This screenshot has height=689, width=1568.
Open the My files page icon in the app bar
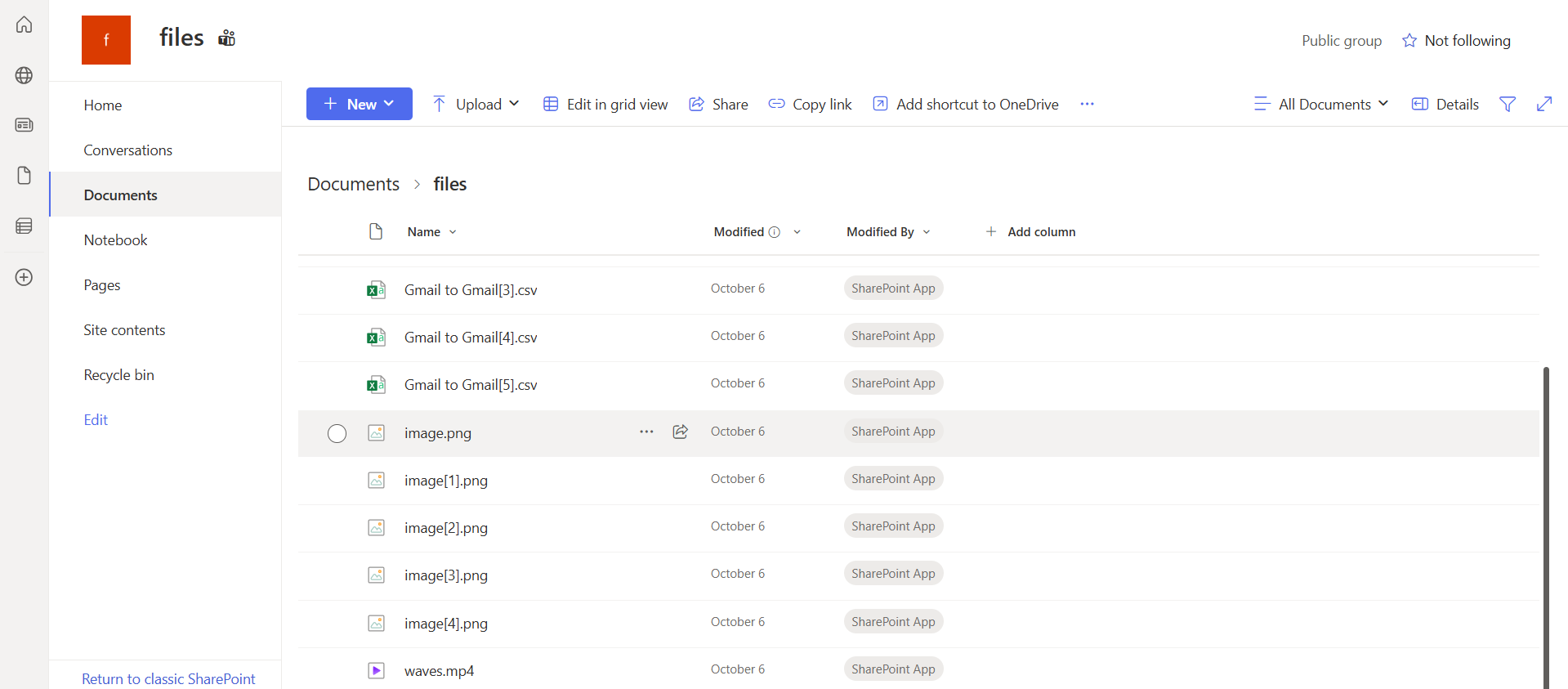coord(24,176)
